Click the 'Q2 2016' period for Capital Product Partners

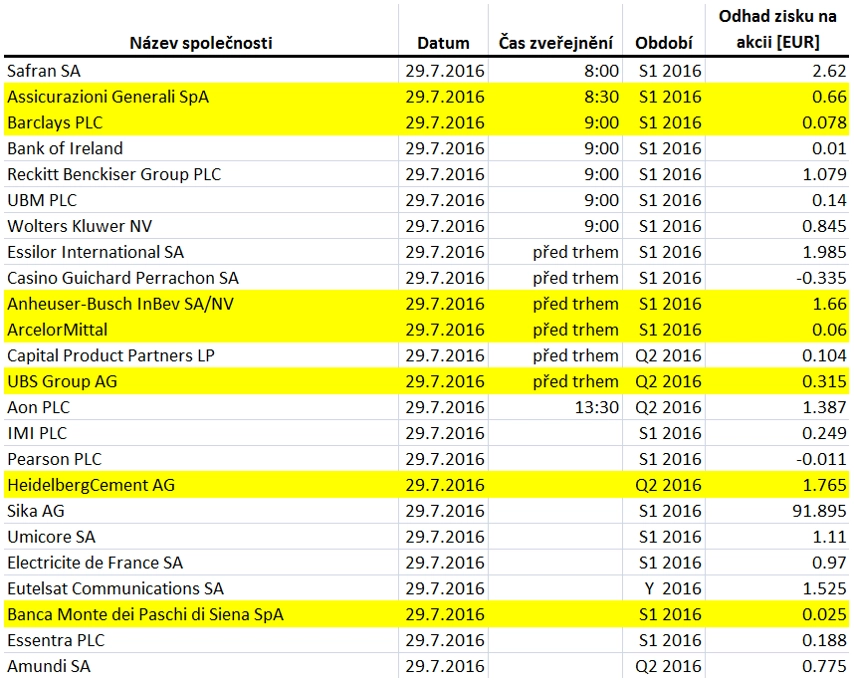pos(668,356)
